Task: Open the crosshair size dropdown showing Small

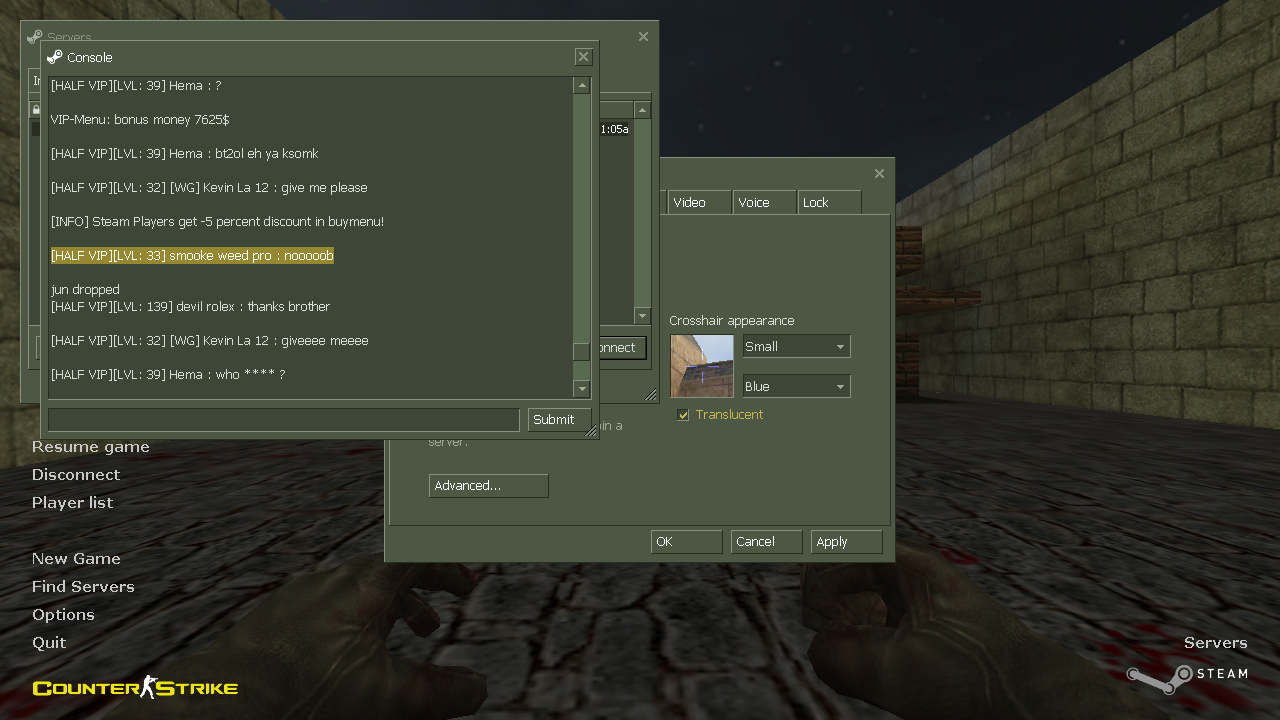Action: [796, 347]
